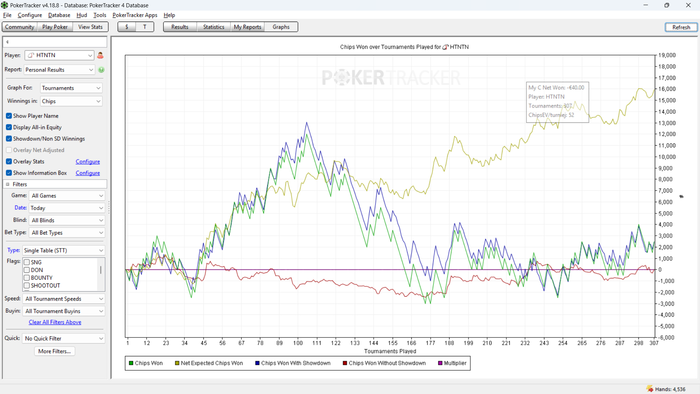
Task: Collapse the Filters section
Action: pos(8,184)
